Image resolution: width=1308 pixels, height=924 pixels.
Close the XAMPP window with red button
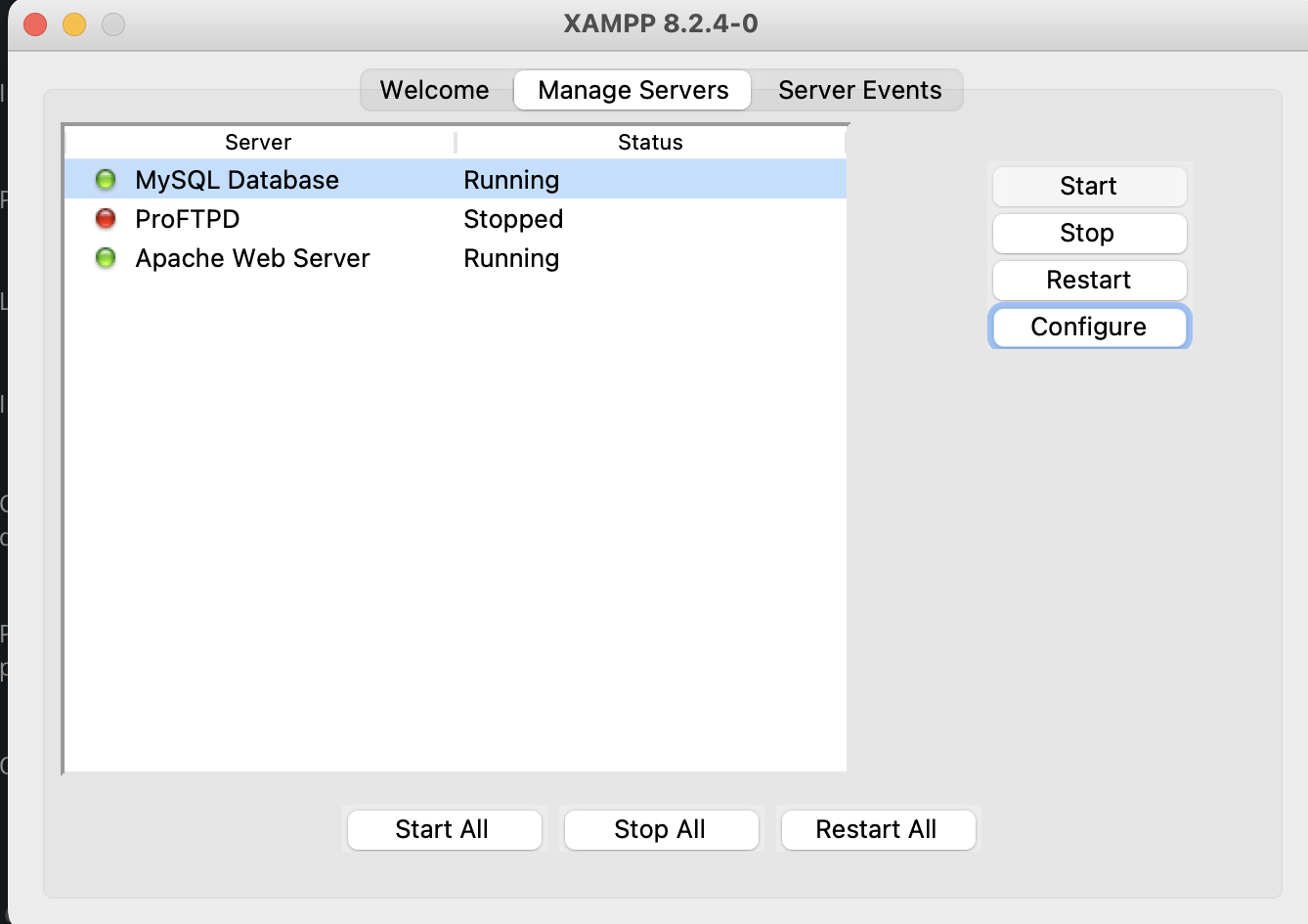[x=35, y=23]
